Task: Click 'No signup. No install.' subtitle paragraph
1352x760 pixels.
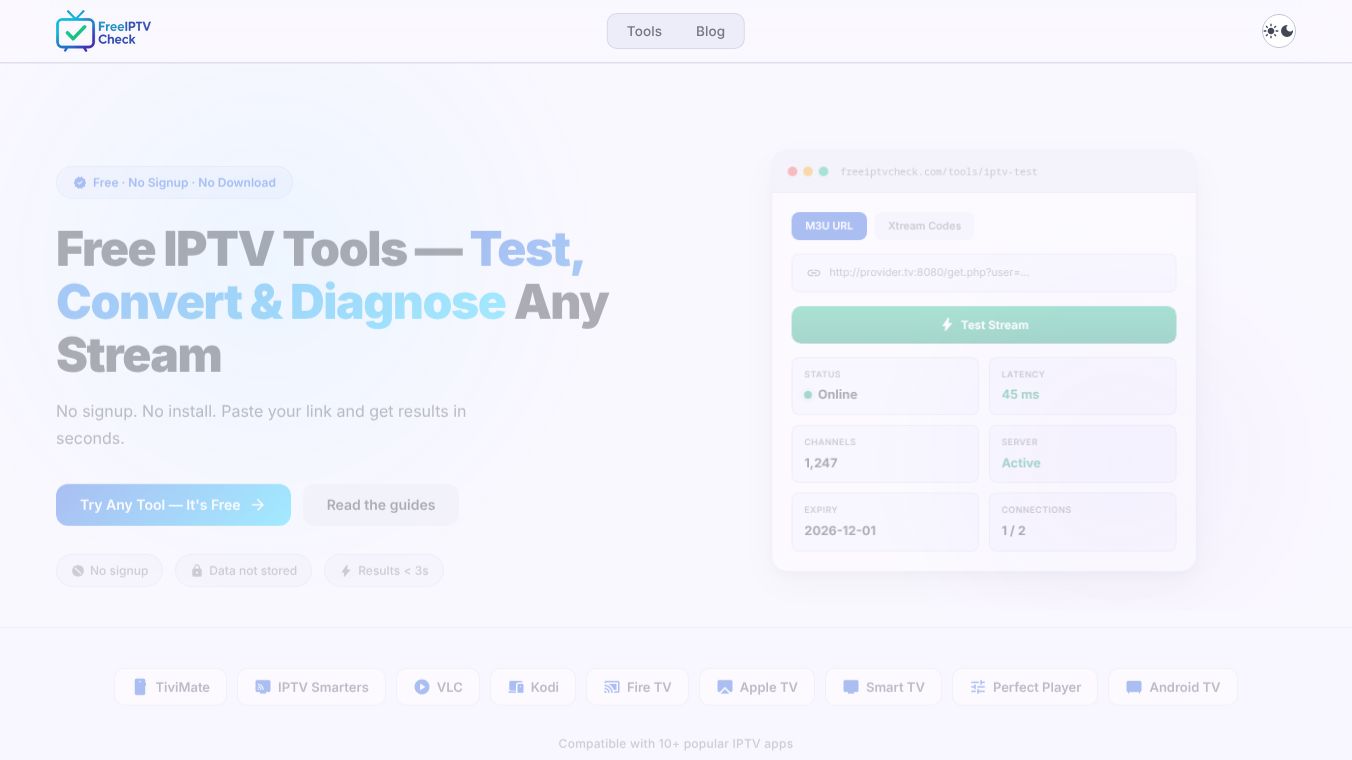Action: tap(261, 424)
